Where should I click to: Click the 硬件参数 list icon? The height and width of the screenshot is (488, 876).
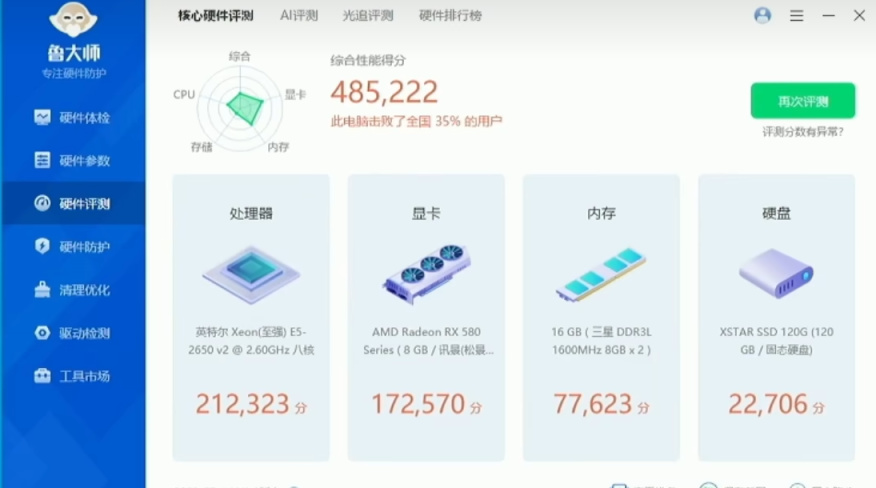click(42, 160)
